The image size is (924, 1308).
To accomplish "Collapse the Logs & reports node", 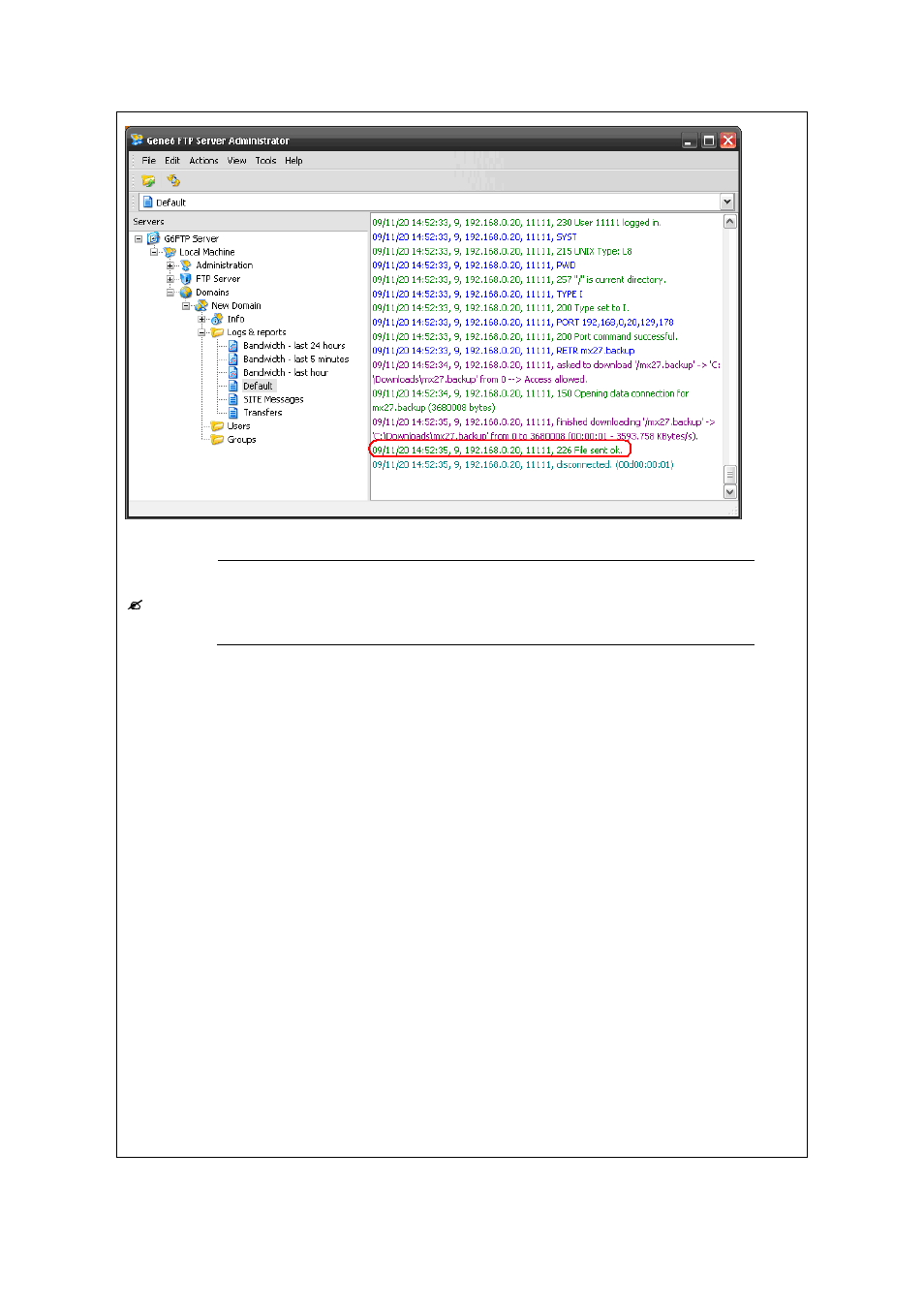I will pos(201,332).
